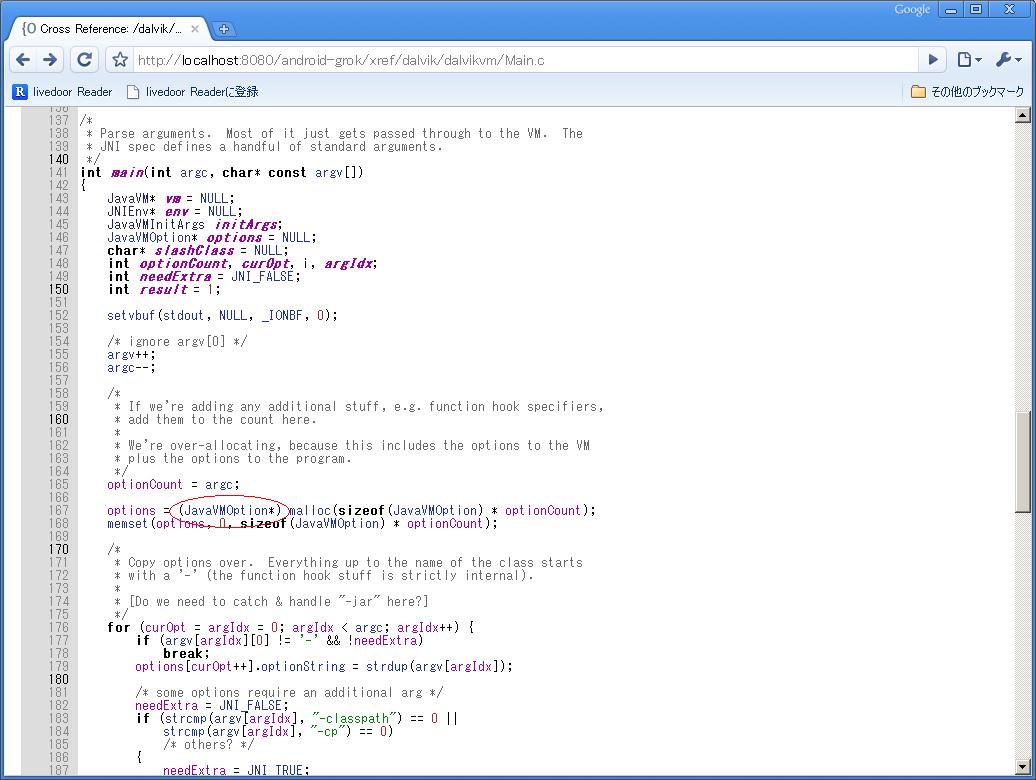
Task: Click the slashClass variable on line 147
Action: [x=194, y=250]
